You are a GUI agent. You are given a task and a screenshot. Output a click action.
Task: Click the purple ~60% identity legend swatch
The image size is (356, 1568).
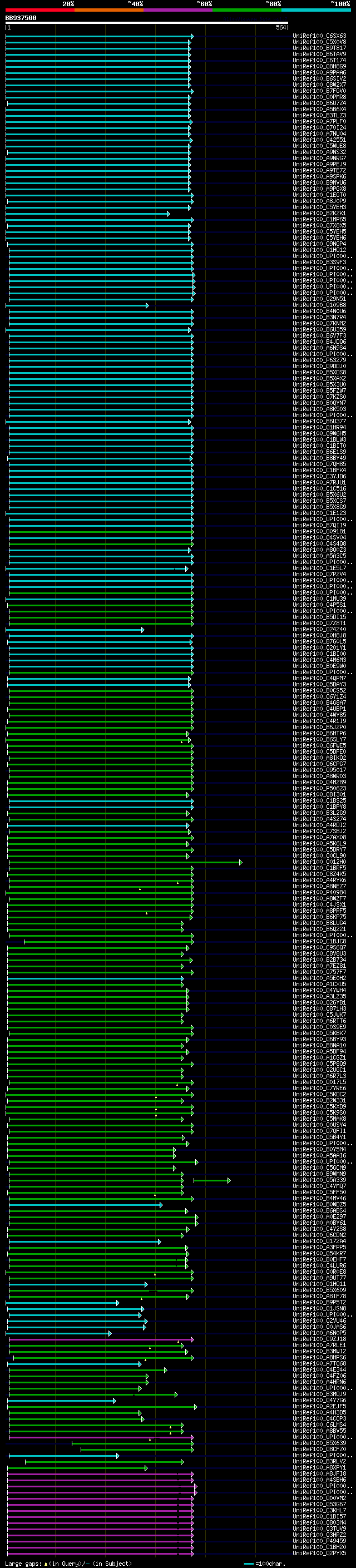[177, 10]
